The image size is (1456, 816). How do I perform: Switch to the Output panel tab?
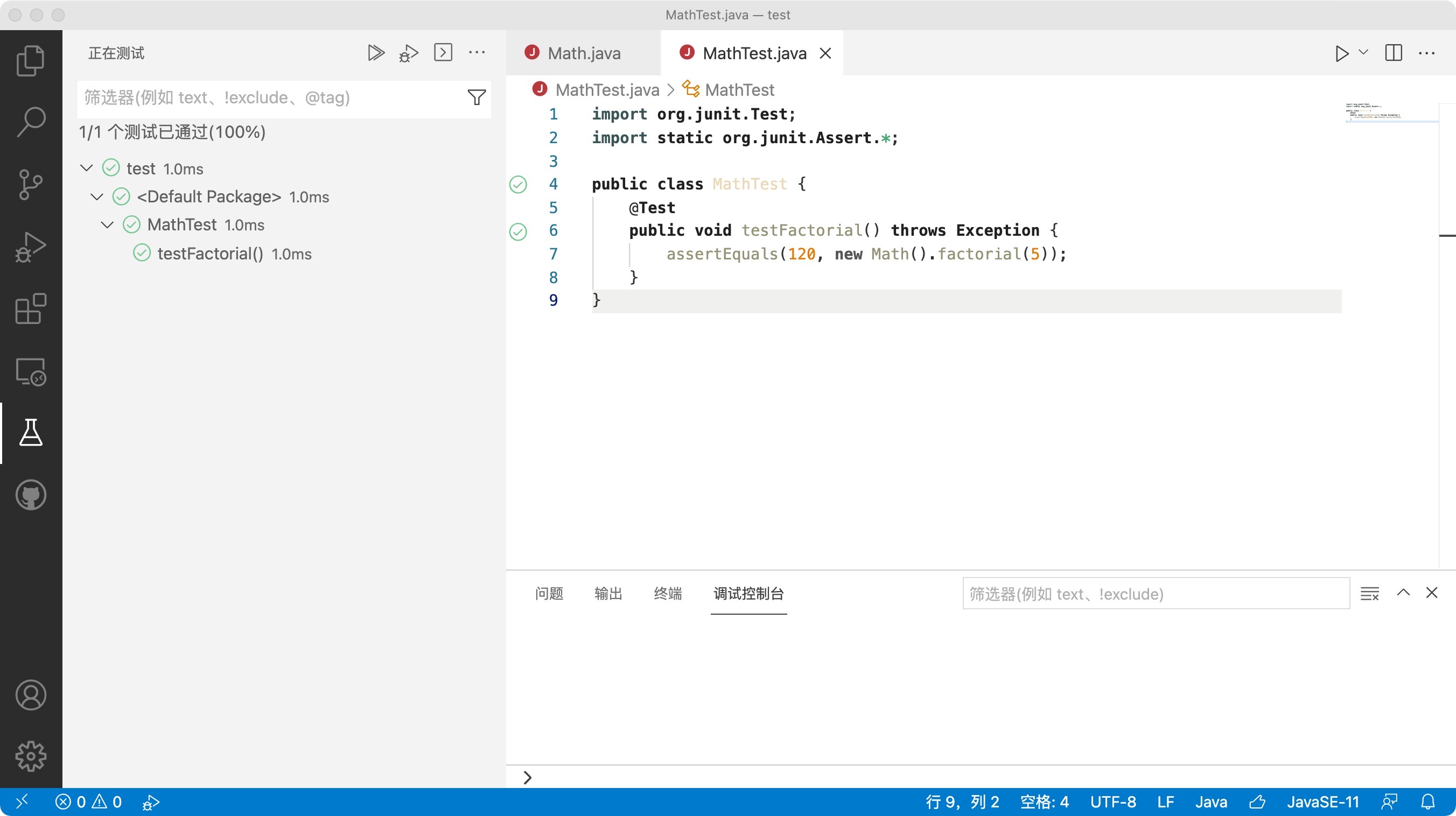[608, 593]
